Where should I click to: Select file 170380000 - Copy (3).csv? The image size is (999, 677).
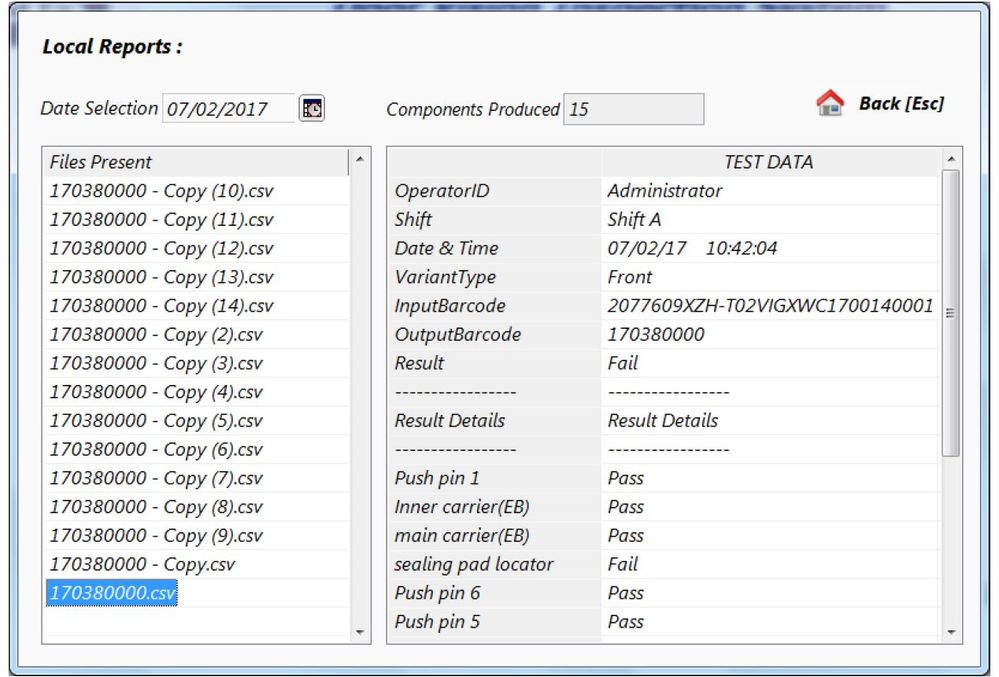pyautogui.click(x=196, y=363)
